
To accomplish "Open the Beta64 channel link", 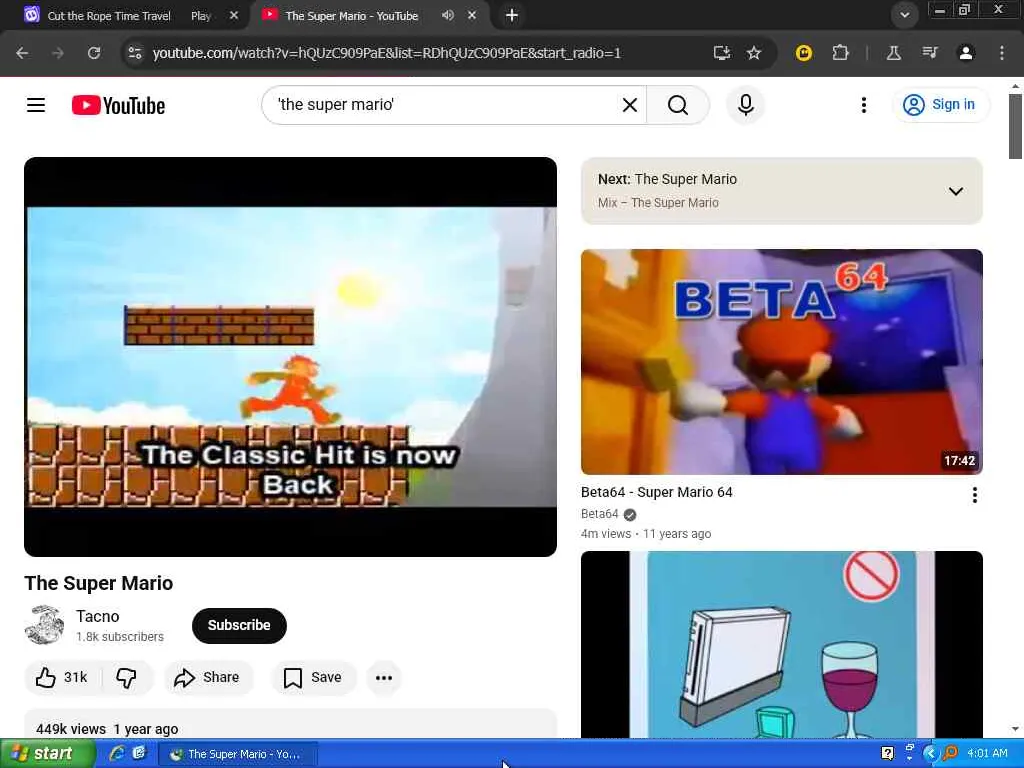I will (600, 514).
